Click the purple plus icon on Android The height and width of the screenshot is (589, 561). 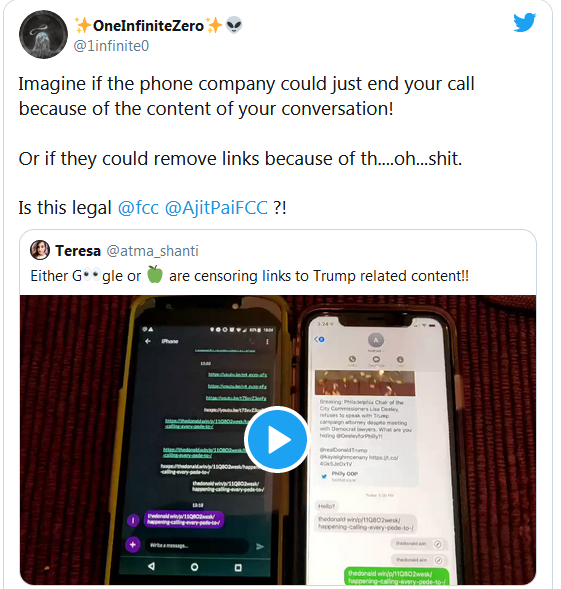133,545
